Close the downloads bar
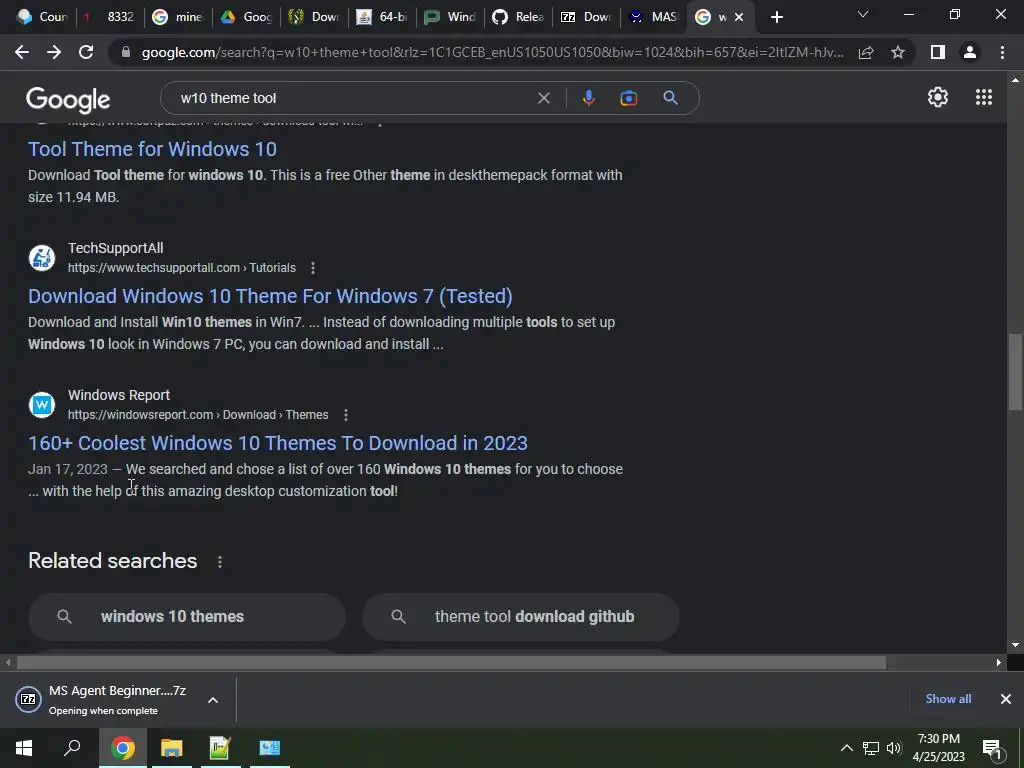Screen dimensions: 1024x768 click(x=1006, y=699)
